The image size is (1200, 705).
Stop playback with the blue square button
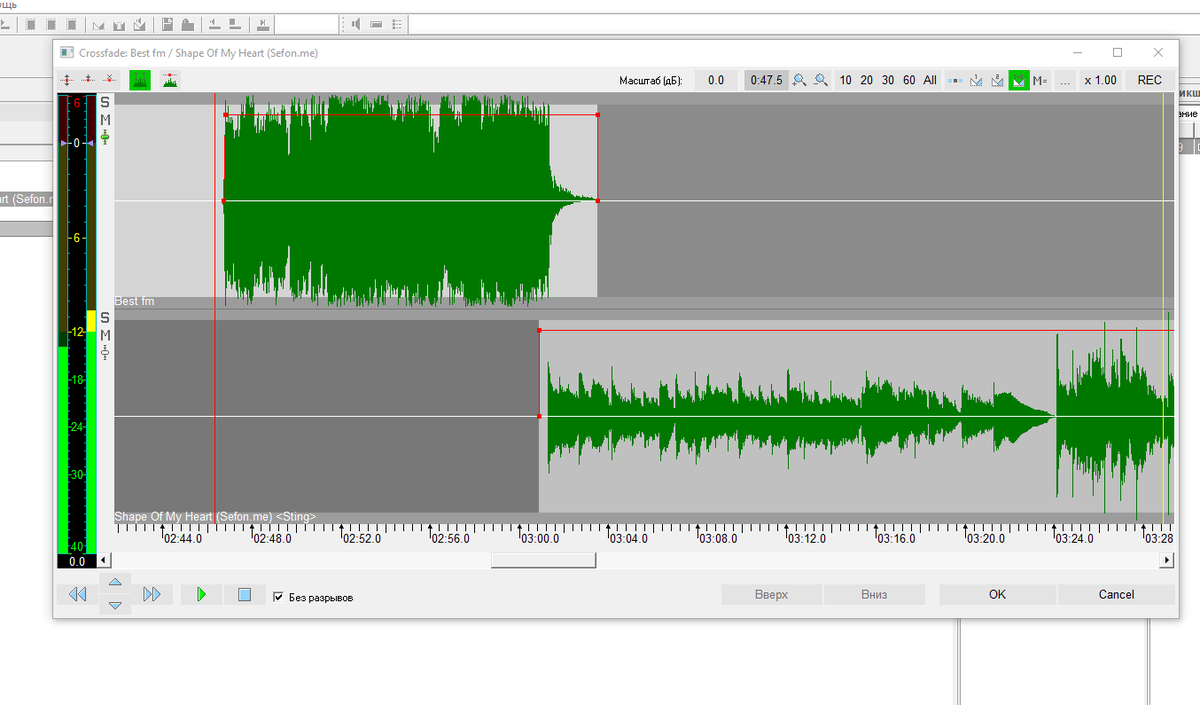(244, 594)
